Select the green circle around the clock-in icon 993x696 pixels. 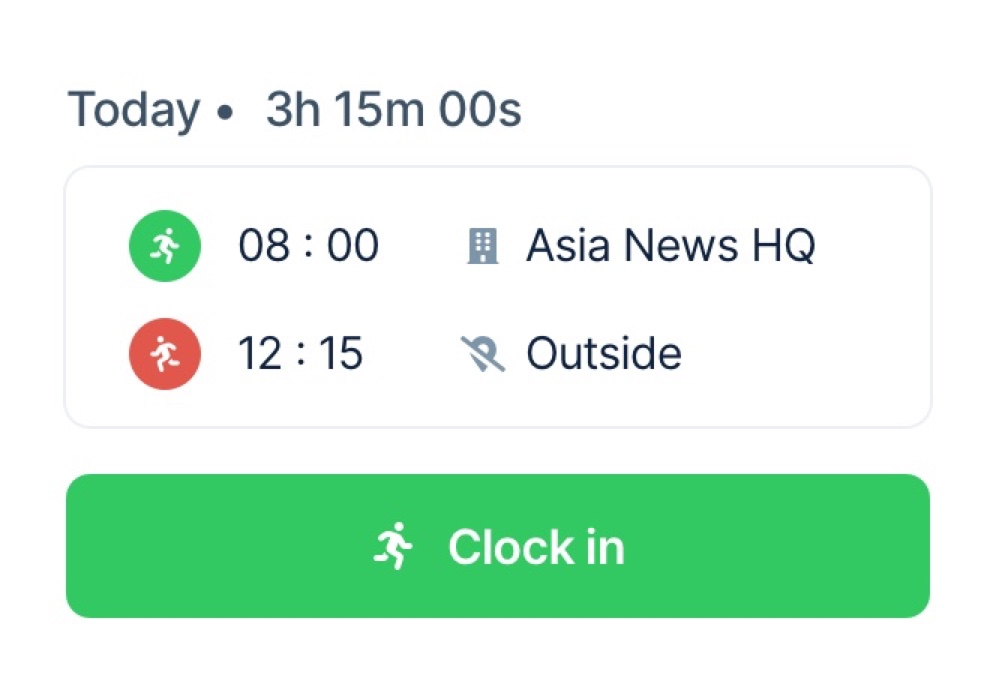164,245
